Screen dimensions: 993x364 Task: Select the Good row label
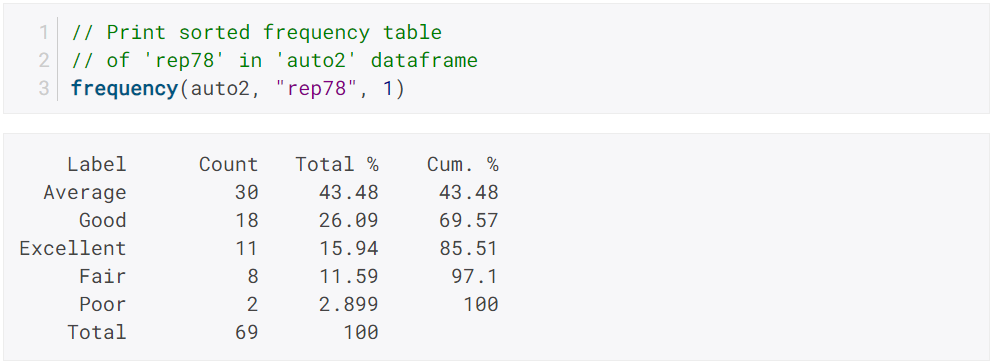coord(103,220)
